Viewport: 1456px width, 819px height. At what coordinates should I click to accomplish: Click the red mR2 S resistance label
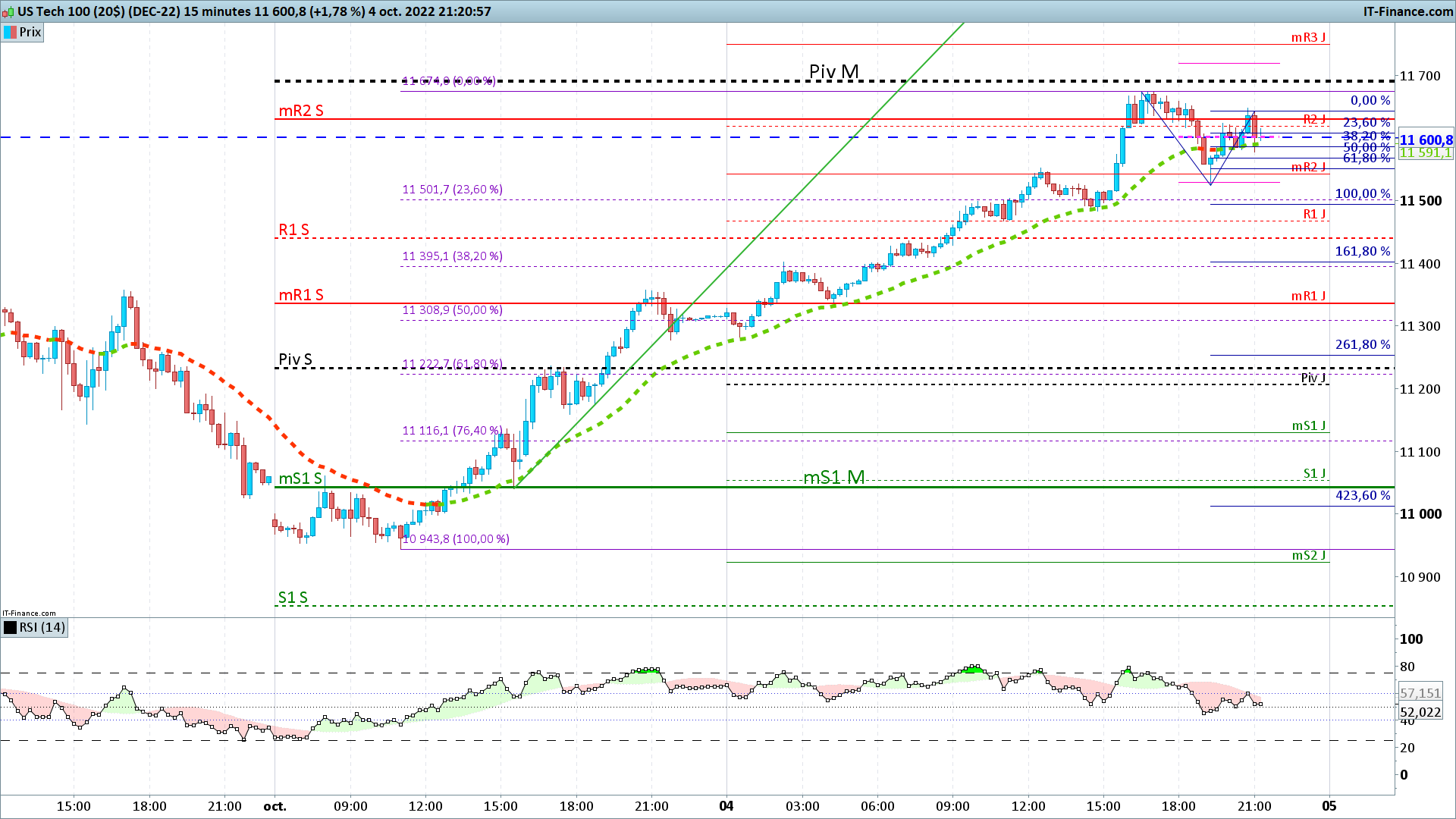point(301,111)
